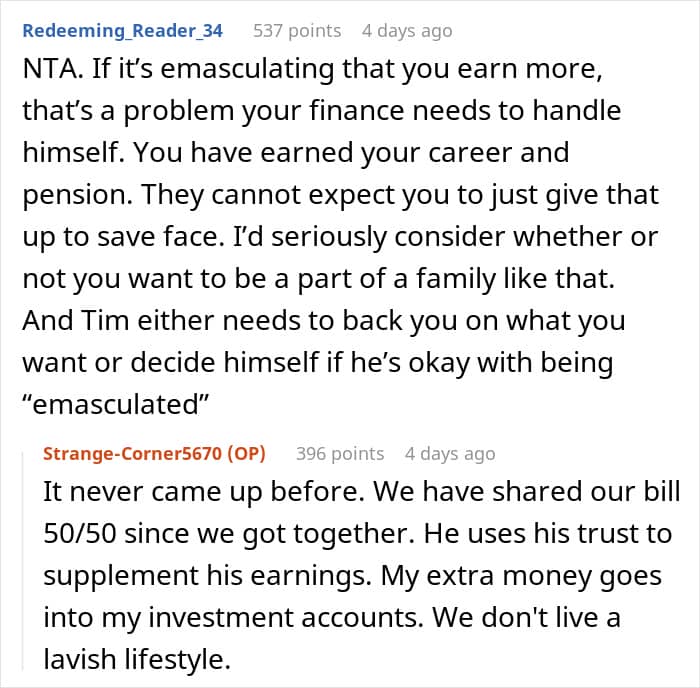The height and width of the screenshot is (688, 700).
Task: Open the top comment's 4 days ago timestamp
Action: pos(407,31)
